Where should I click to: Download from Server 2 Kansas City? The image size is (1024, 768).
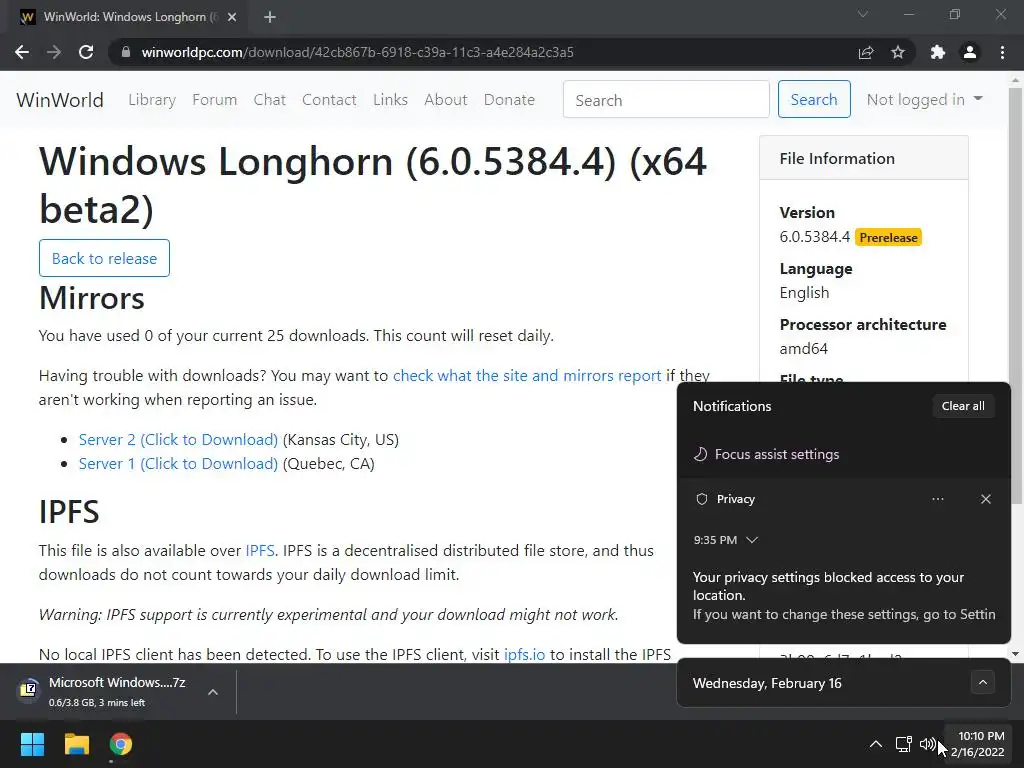click(x=178, y=440)
